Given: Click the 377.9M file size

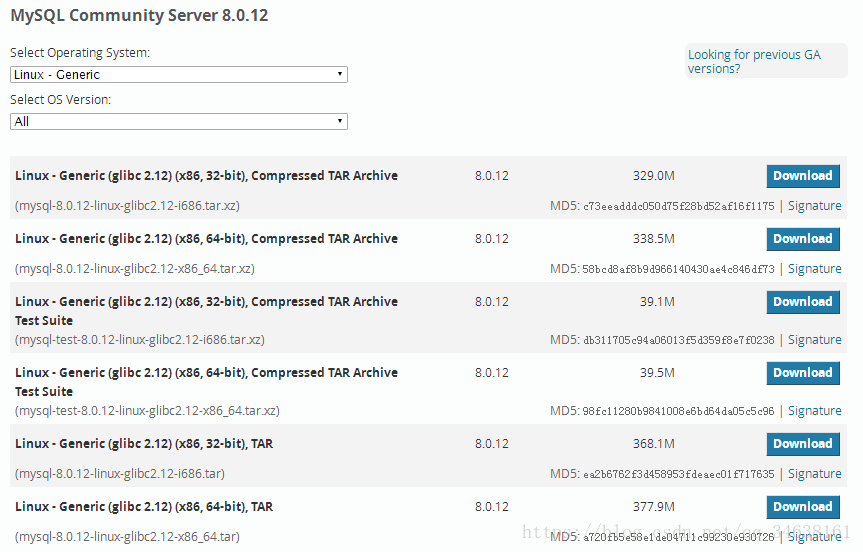Looking at the screenshot, I should pos(653,506).
